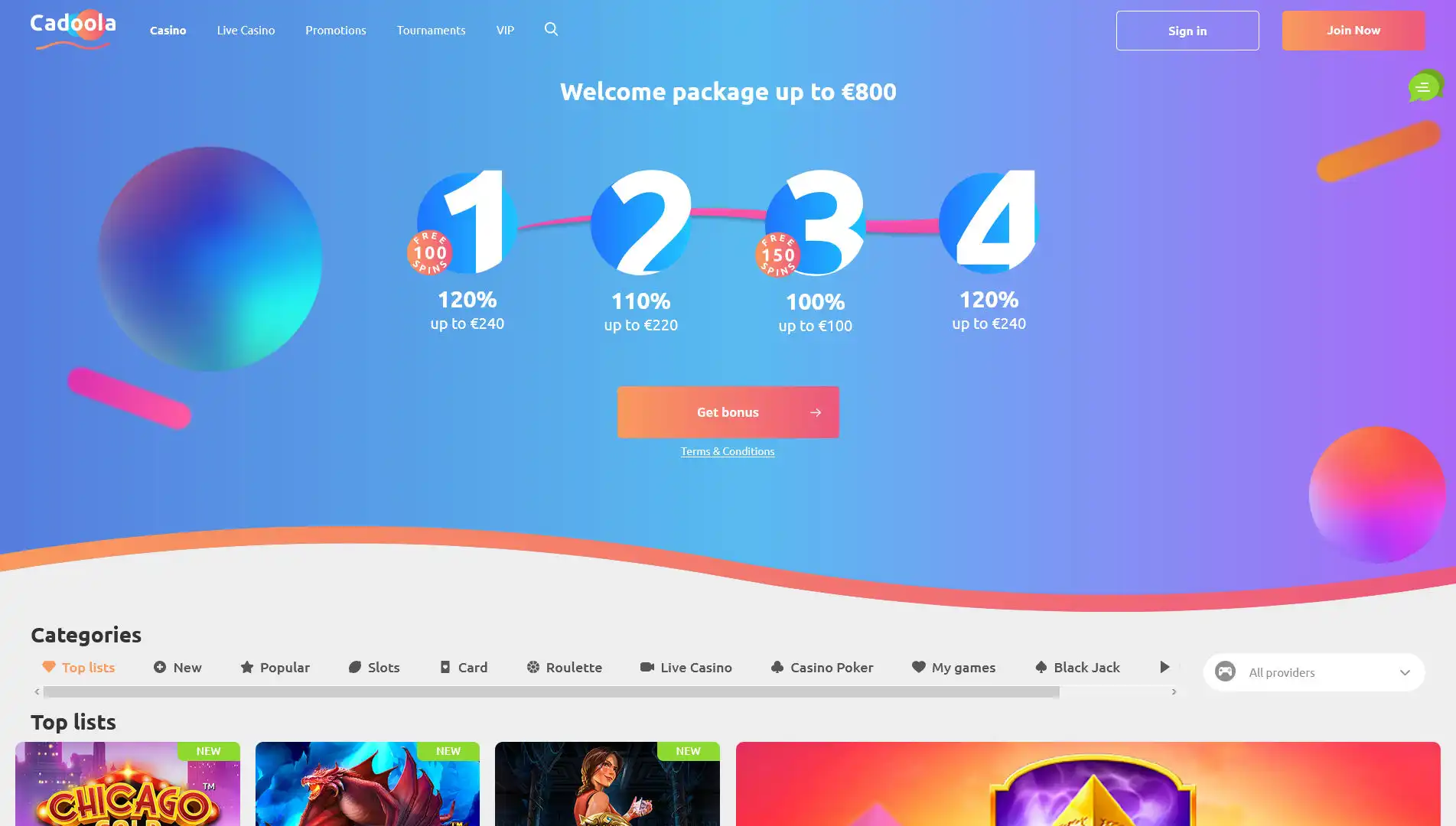Select the Popular star category
1456x826 pixels.
(x=275, y=667)
